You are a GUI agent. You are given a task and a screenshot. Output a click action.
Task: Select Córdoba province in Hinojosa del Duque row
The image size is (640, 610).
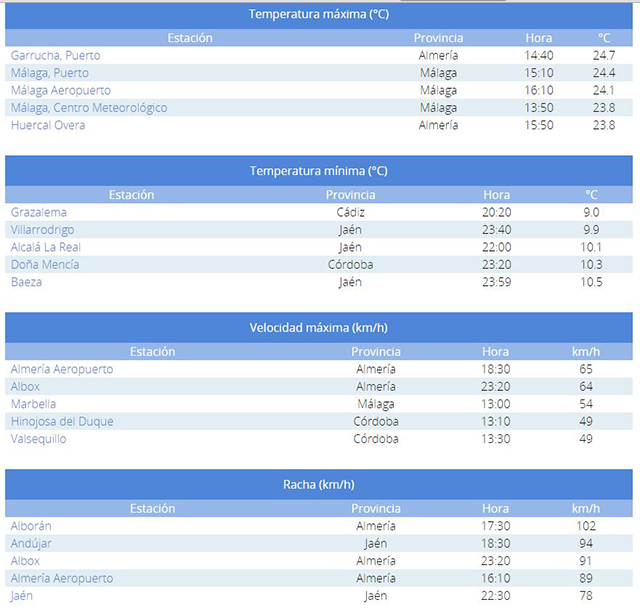[376, 421]
